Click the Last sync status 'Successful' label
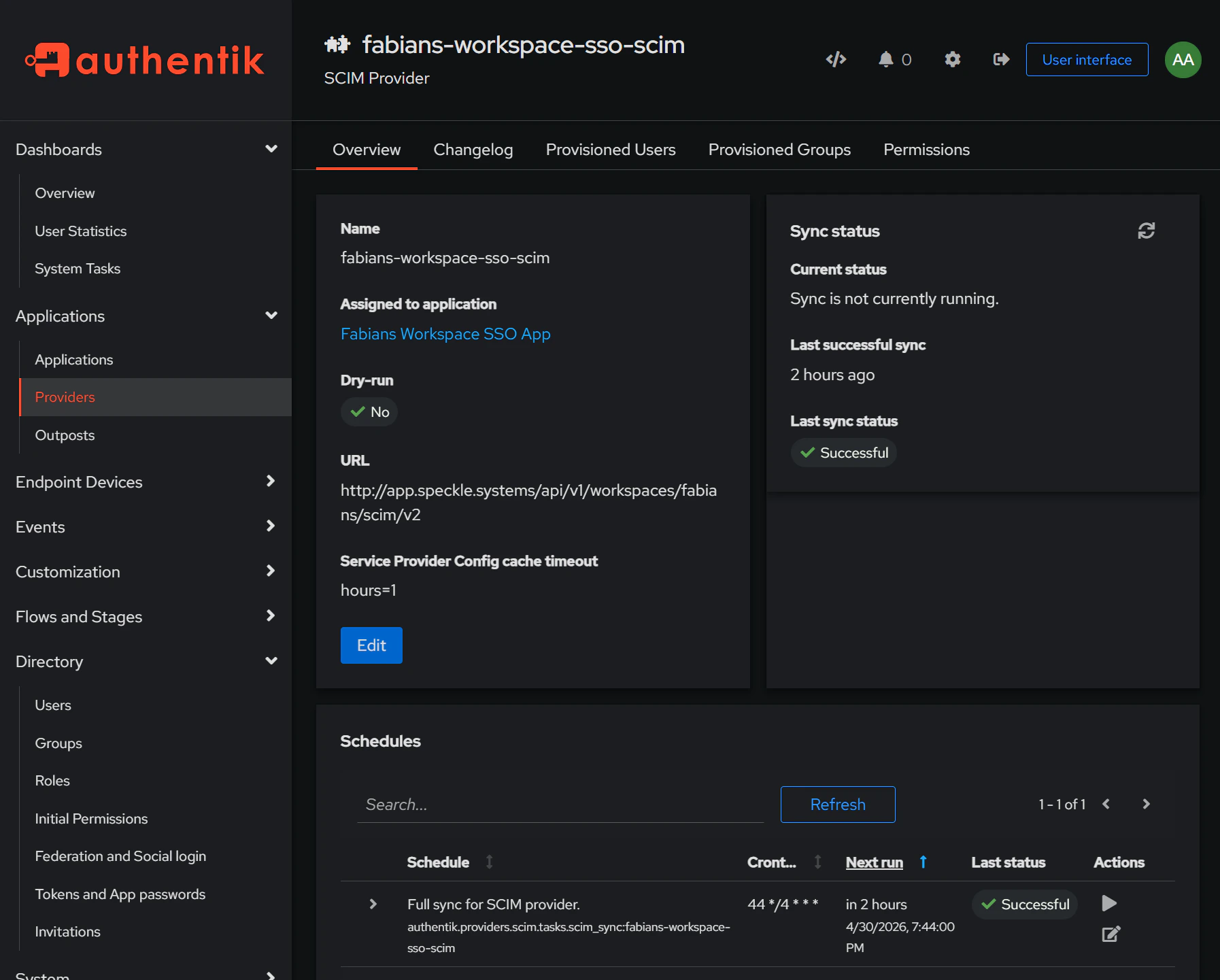This screenshot has height=980, width=1220. [843, 453]
